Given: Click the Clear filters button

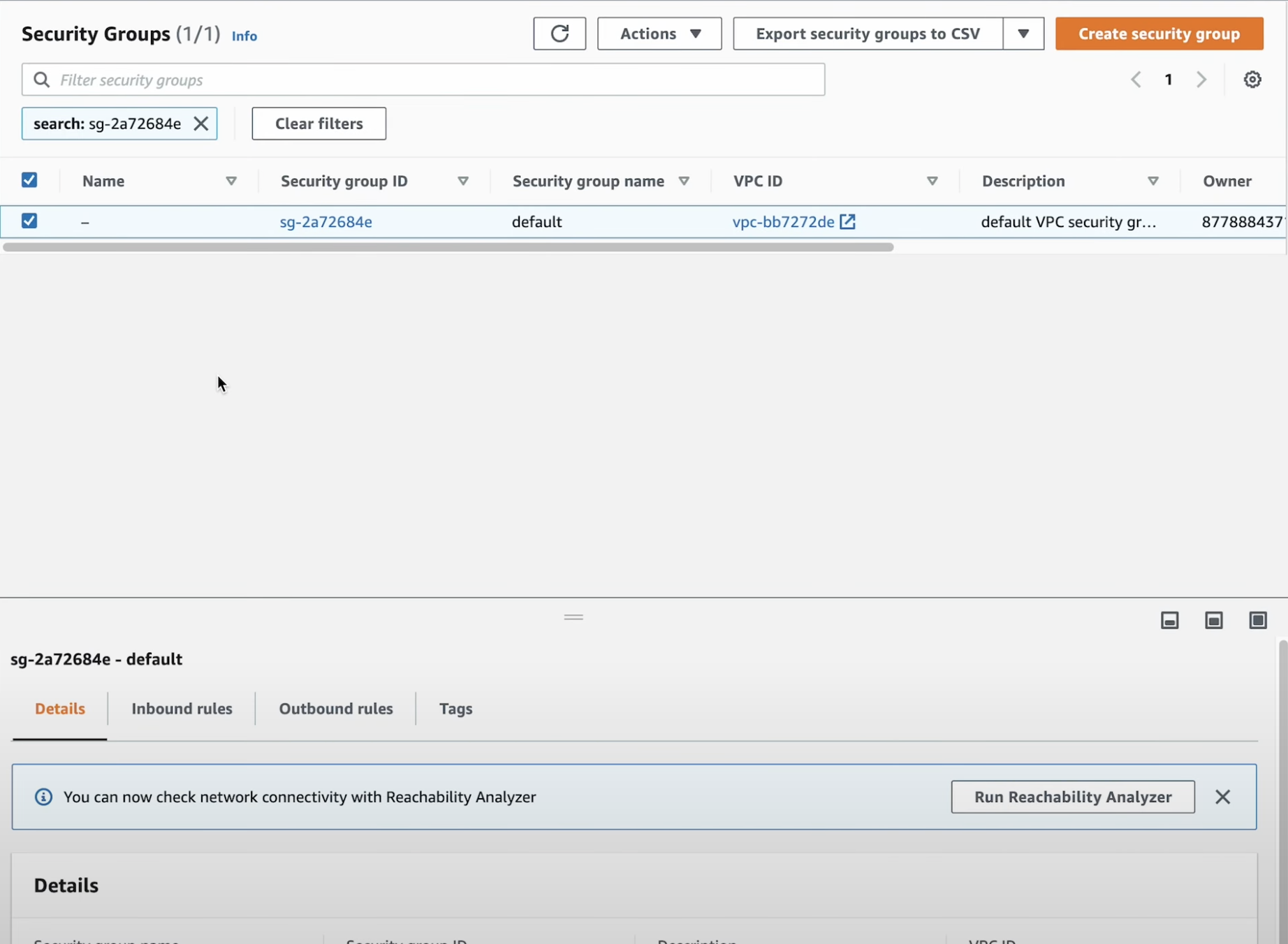Looking at the screenshot, I should pos(319,124).
